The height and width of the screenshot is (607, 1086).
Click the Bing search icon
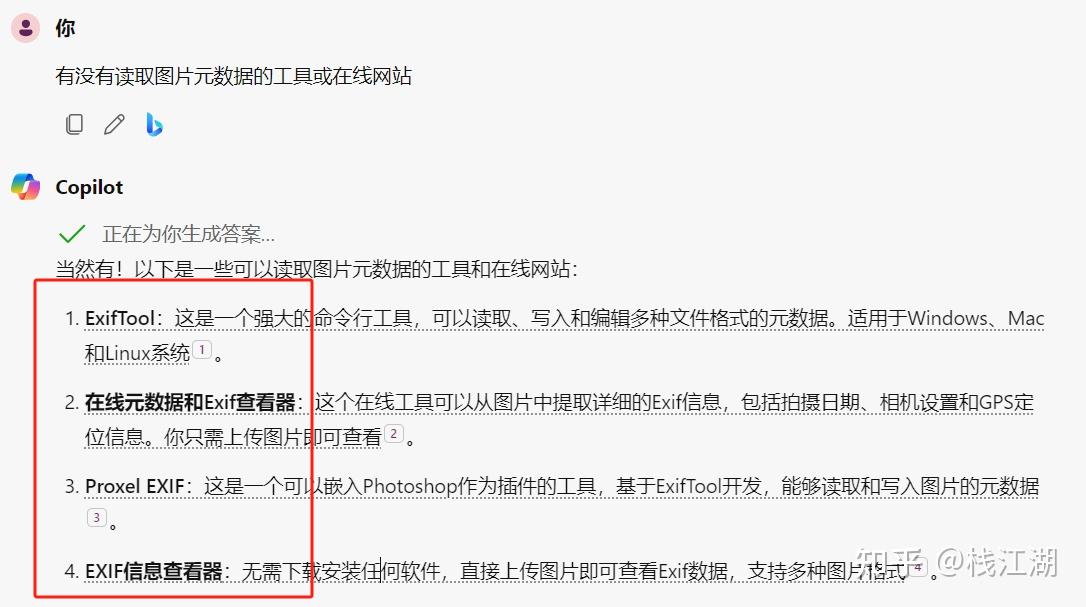[x=154, y=125]
